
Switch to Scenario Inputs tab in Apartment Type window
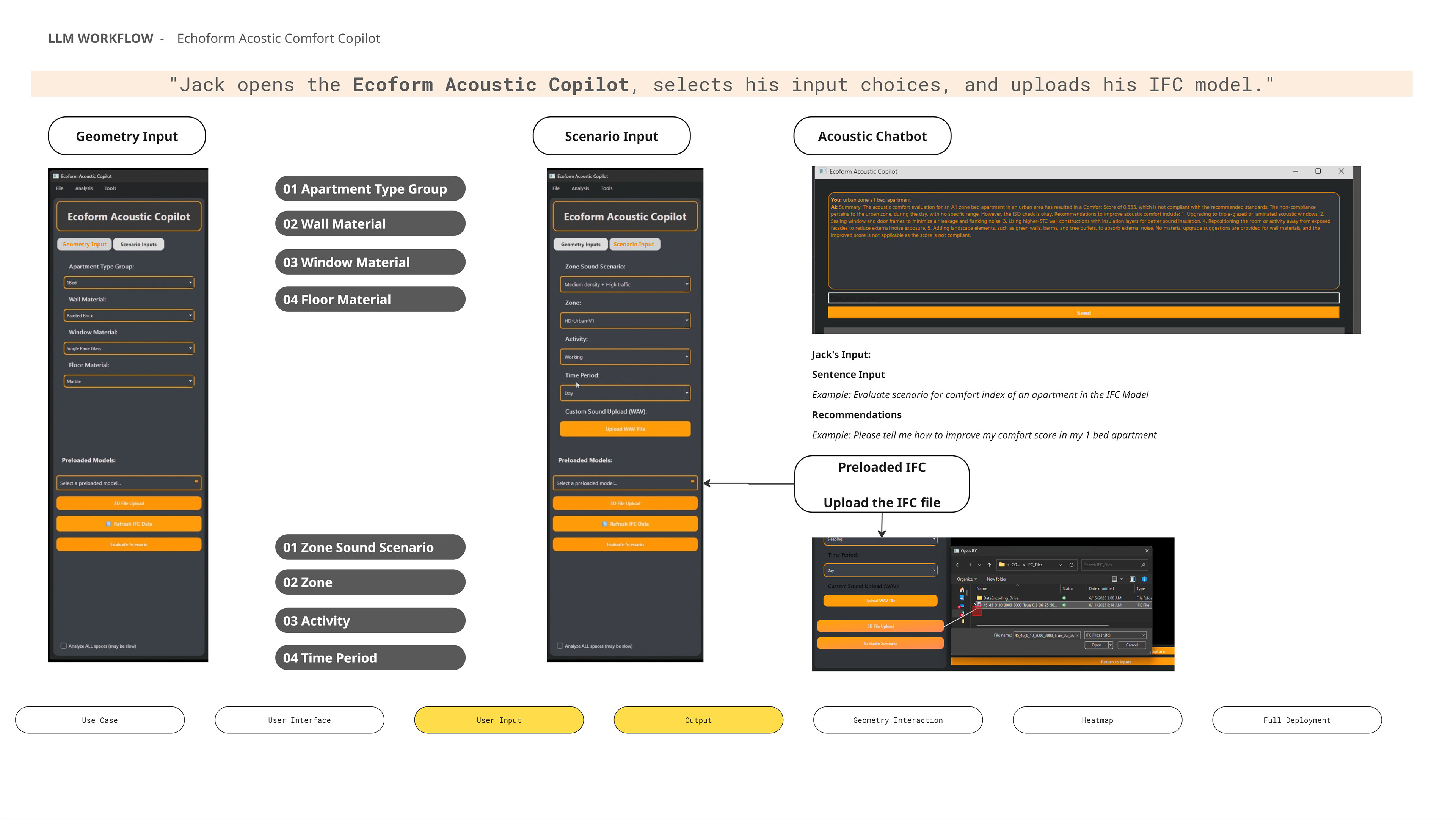click(x=138, y=244)
